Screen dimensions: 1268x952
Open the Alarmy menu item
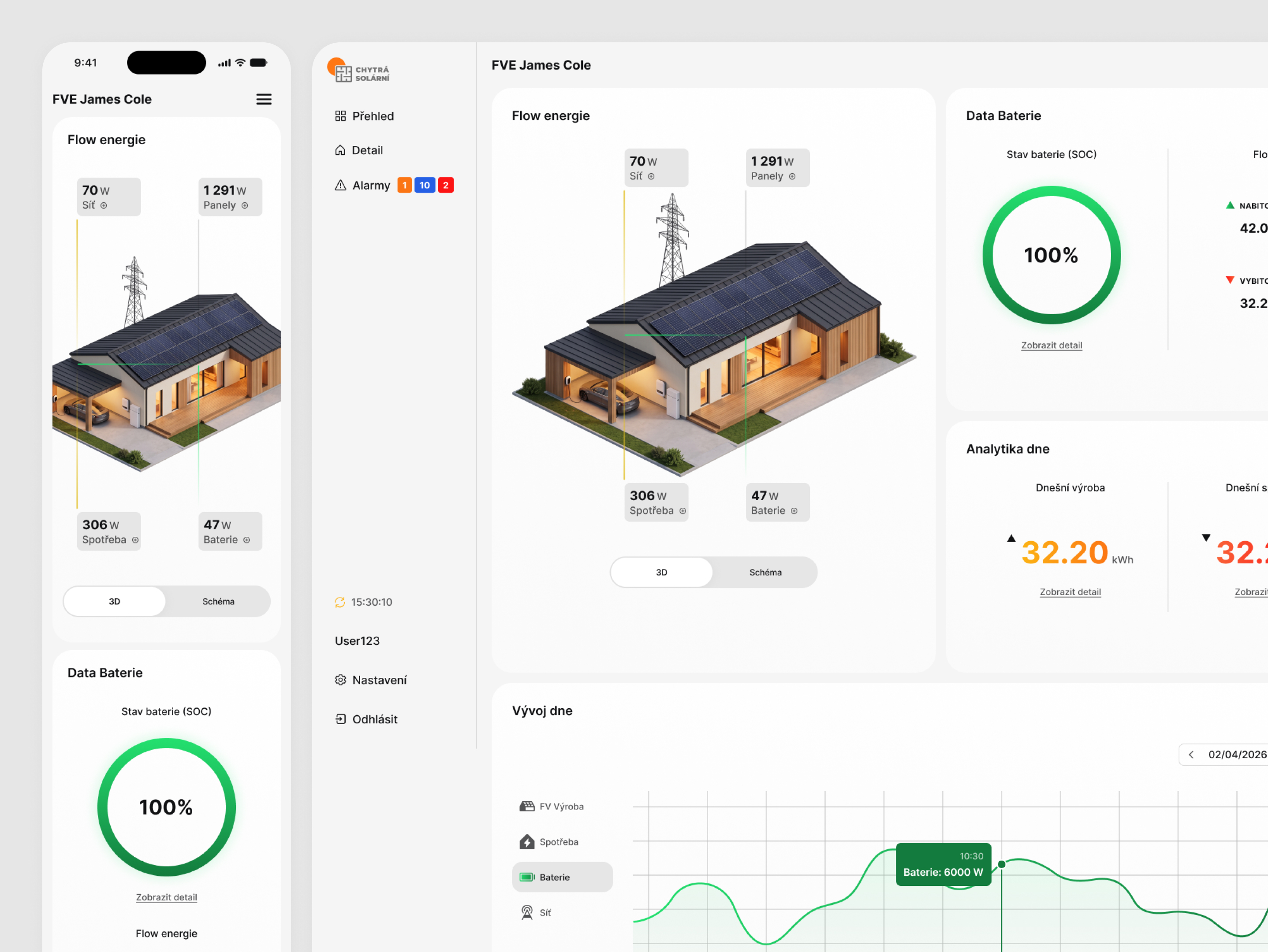click(394, 185)
